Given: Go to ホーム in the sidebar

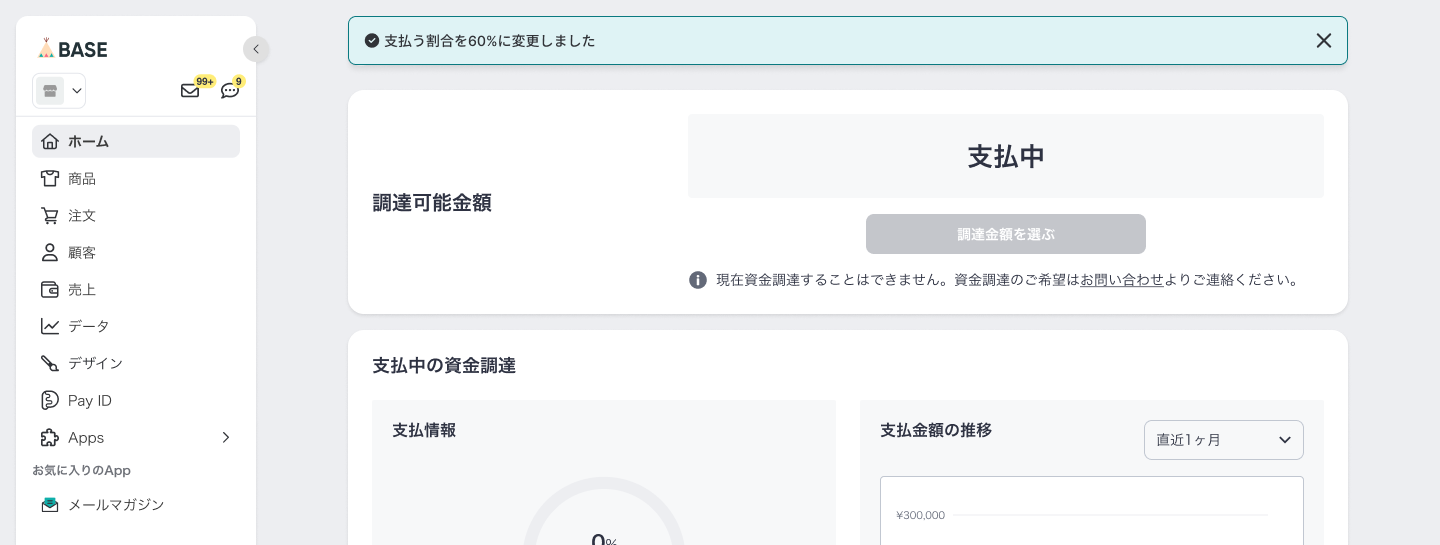Looking at the screenshot, I should (x=136, y=141).
